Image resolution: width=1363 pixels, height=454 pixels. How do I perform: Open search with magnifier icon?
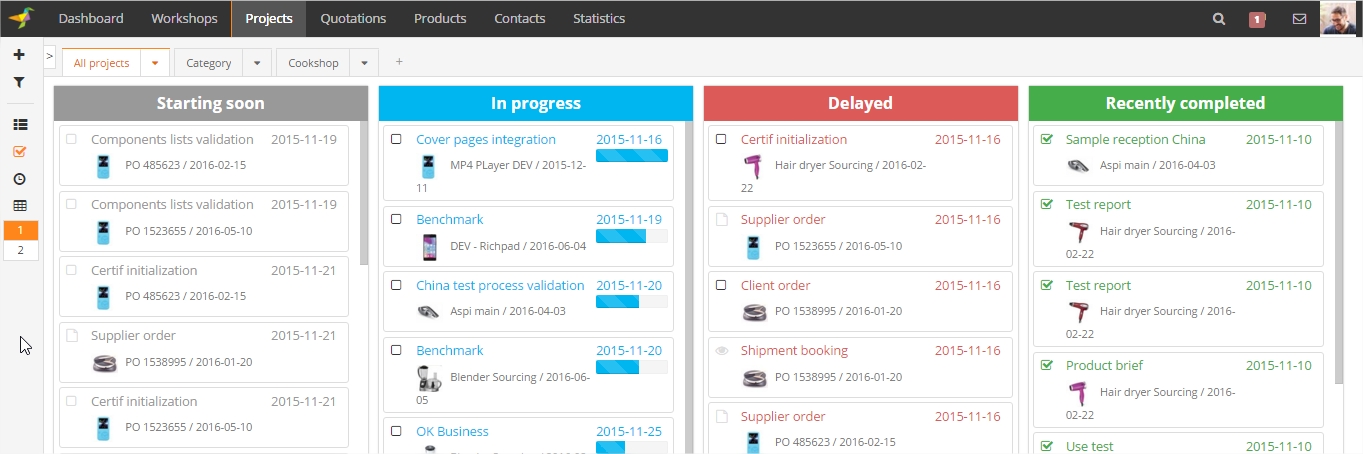1219,19
